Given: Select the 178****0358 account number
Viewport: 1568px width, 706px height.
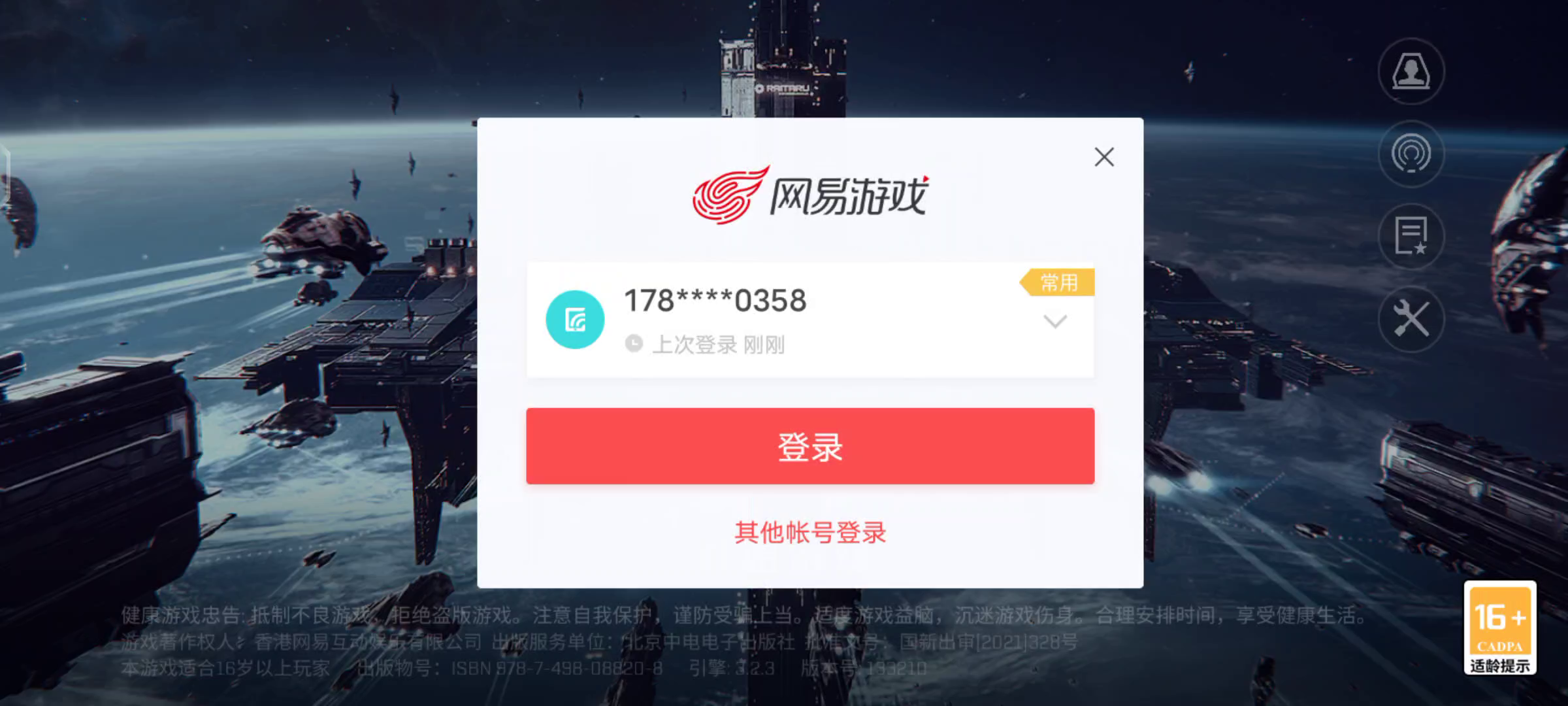Looking at the screenshot, I should click(715, 301).
